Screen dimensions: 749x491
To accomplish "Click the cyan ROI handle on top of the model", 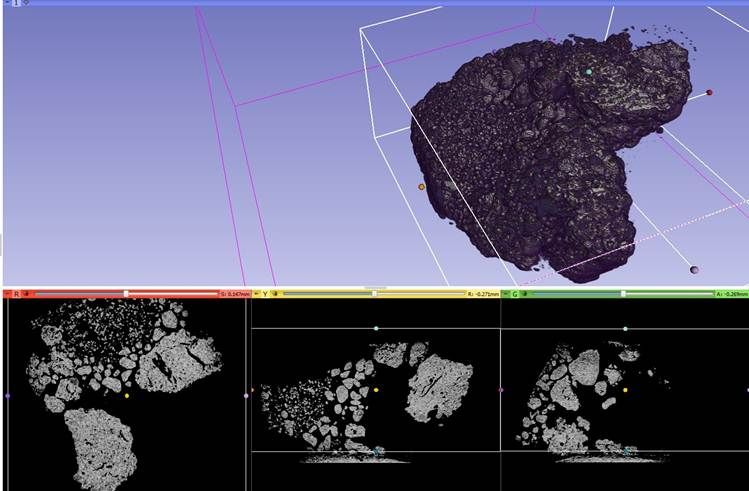I will [x=589, y=72].
